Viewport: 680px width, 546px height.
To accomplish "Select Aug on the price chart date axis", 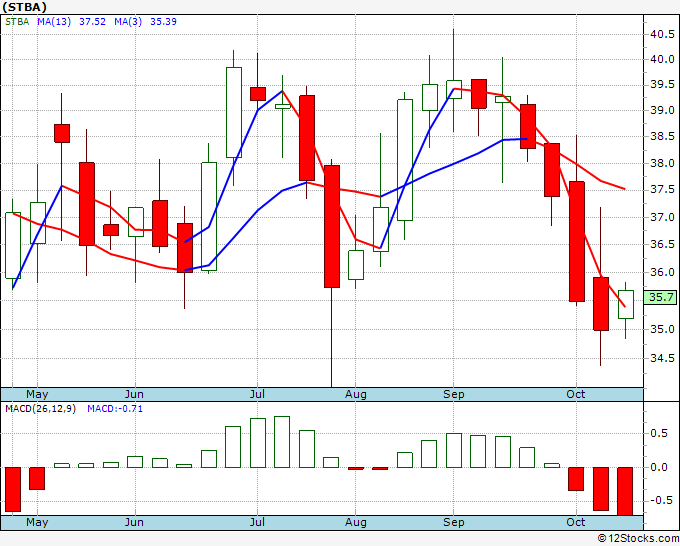I will (356, 394).
